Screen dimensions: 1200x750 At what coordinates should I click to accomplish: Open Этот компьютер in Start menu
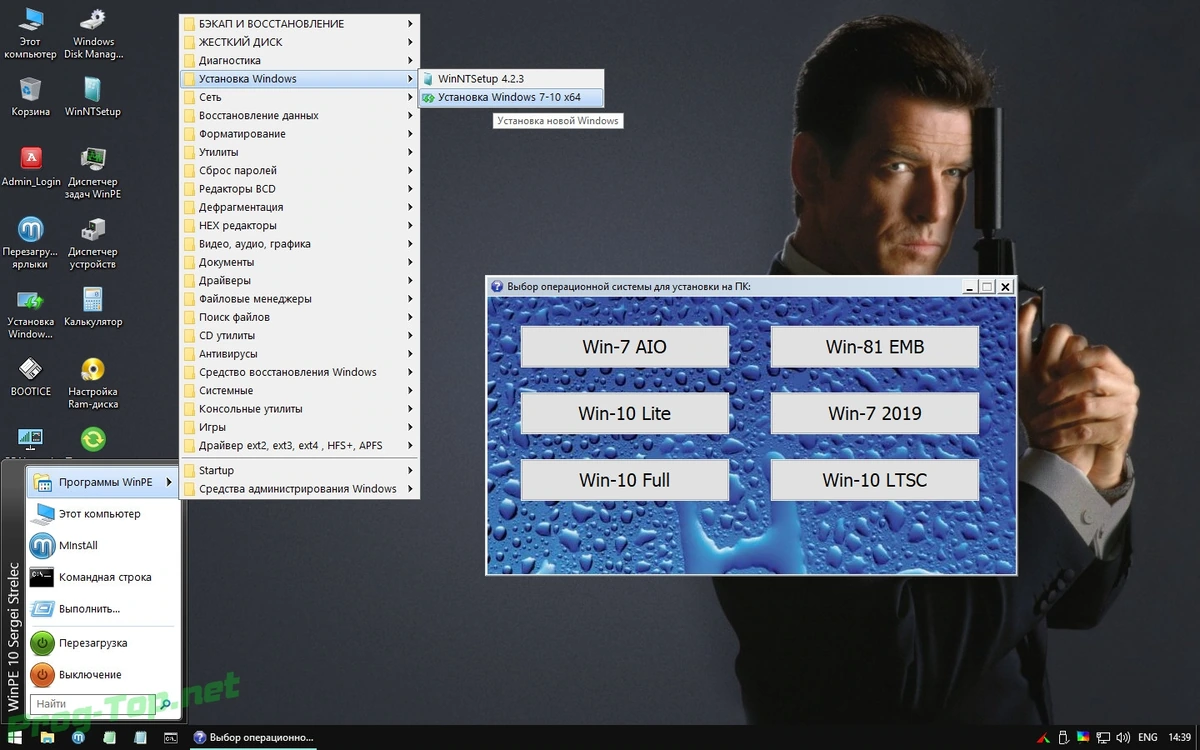click(102, 514)
